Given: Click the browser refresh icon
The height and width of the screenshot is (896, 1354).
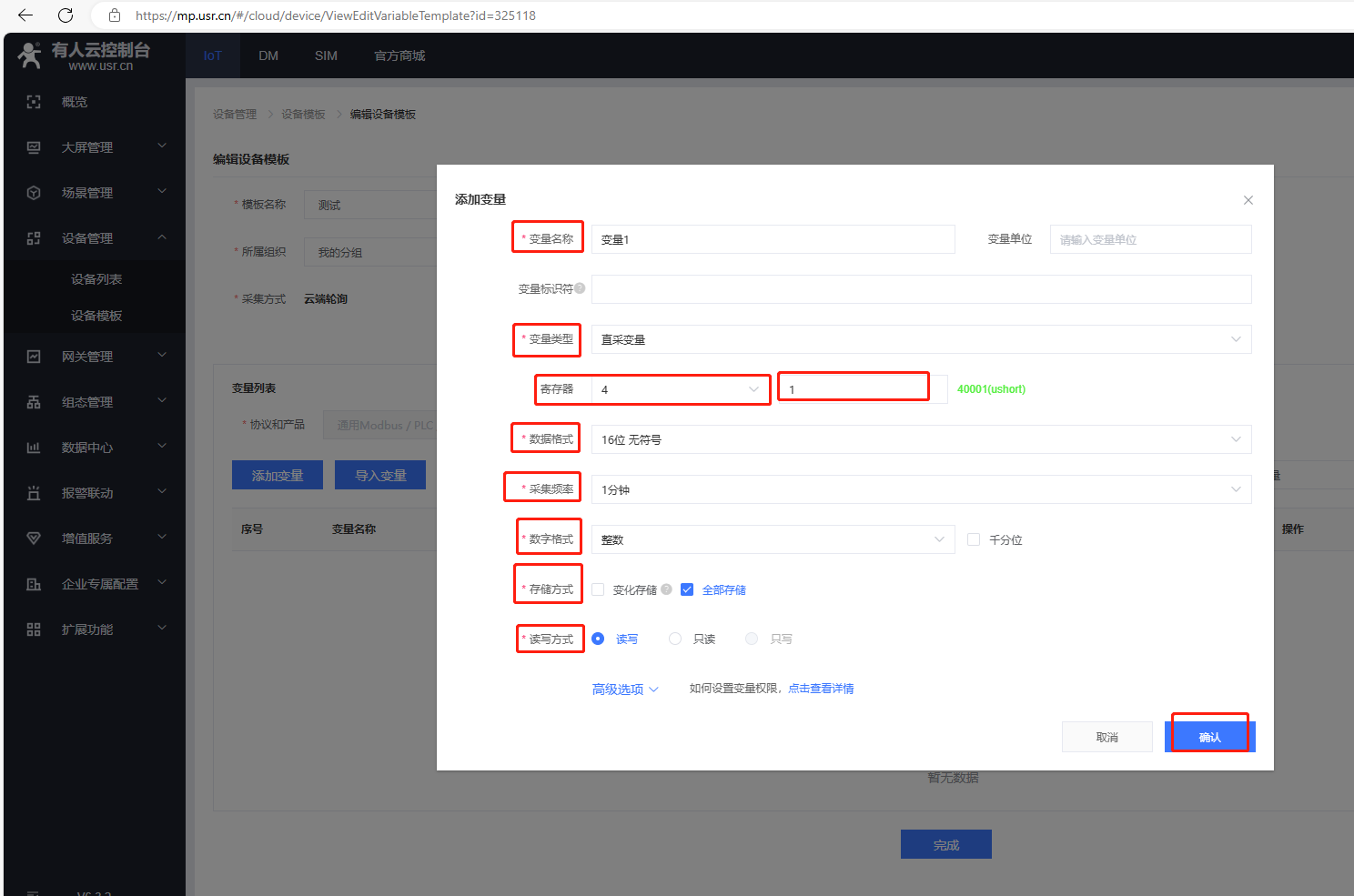Looking at the screenshot, I should 66,15.
